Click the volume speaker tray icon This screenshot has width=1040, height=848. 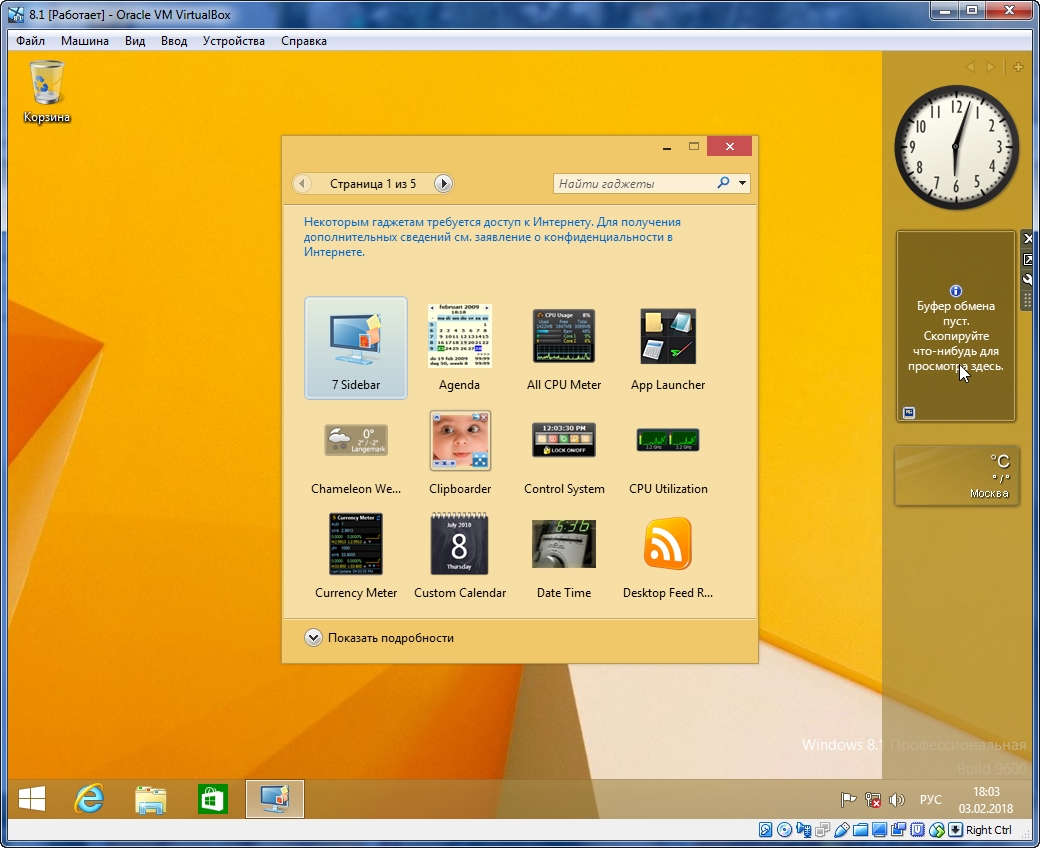click(x=897, y=800)
